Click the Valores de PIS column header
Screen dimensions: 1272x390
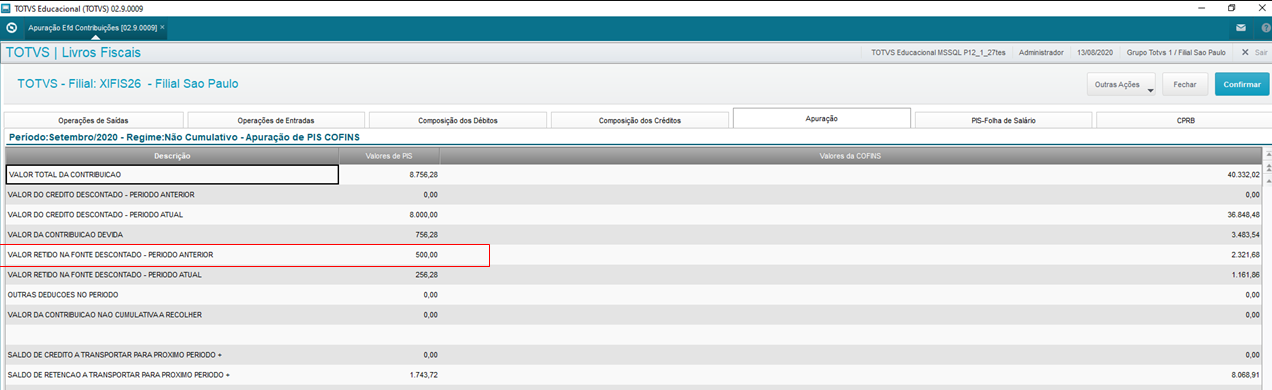(389, 156)
